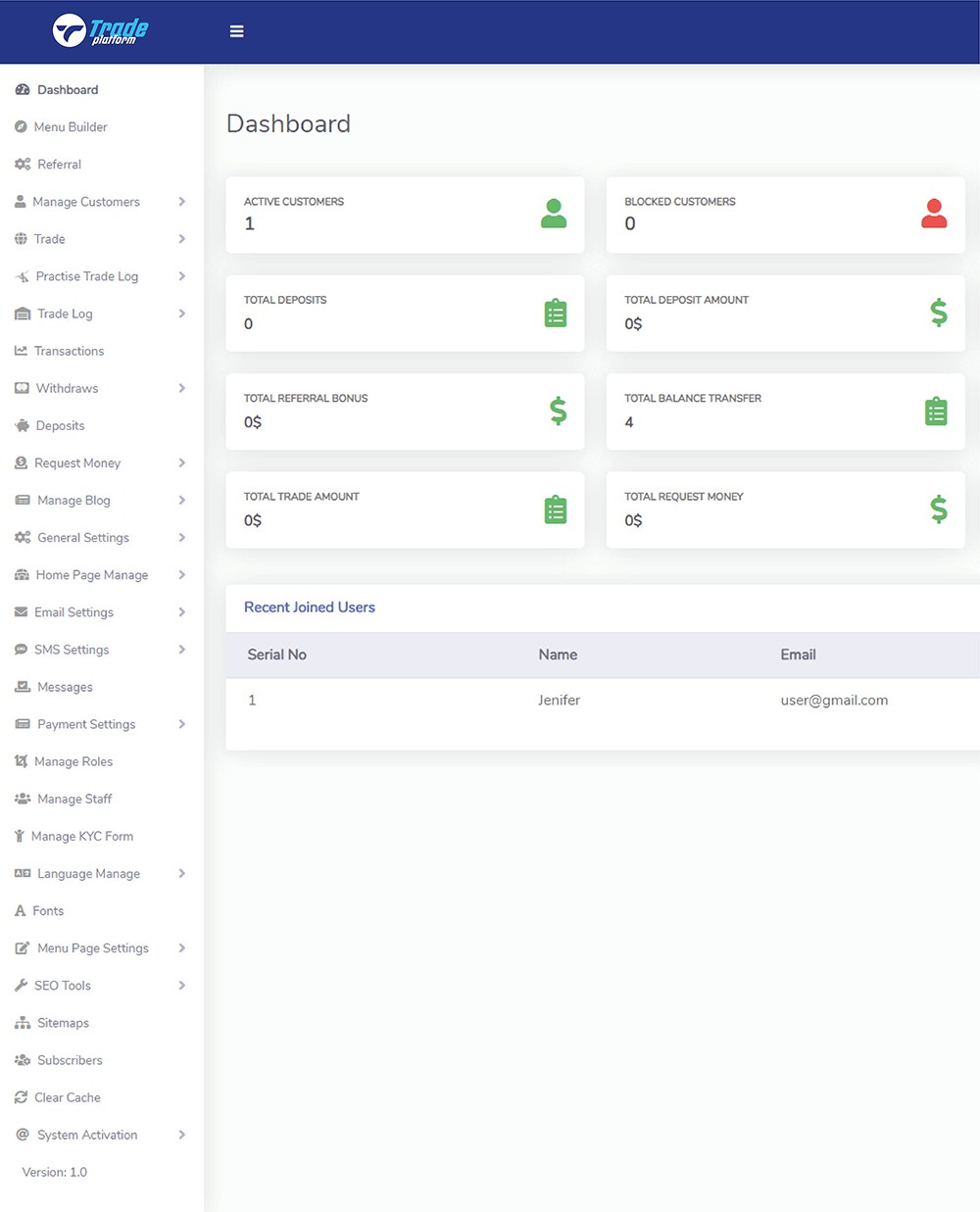
Task: Expand the Withdraws submenu chevron
Action: (x=182, y=388)
